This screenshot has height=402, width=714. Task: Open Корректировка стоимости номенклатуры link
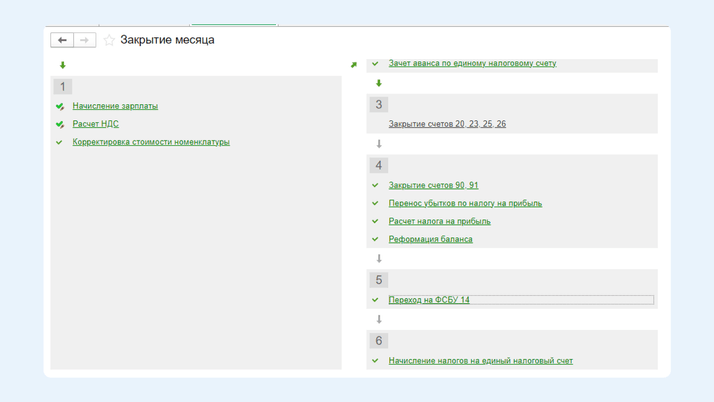(151, 142)
